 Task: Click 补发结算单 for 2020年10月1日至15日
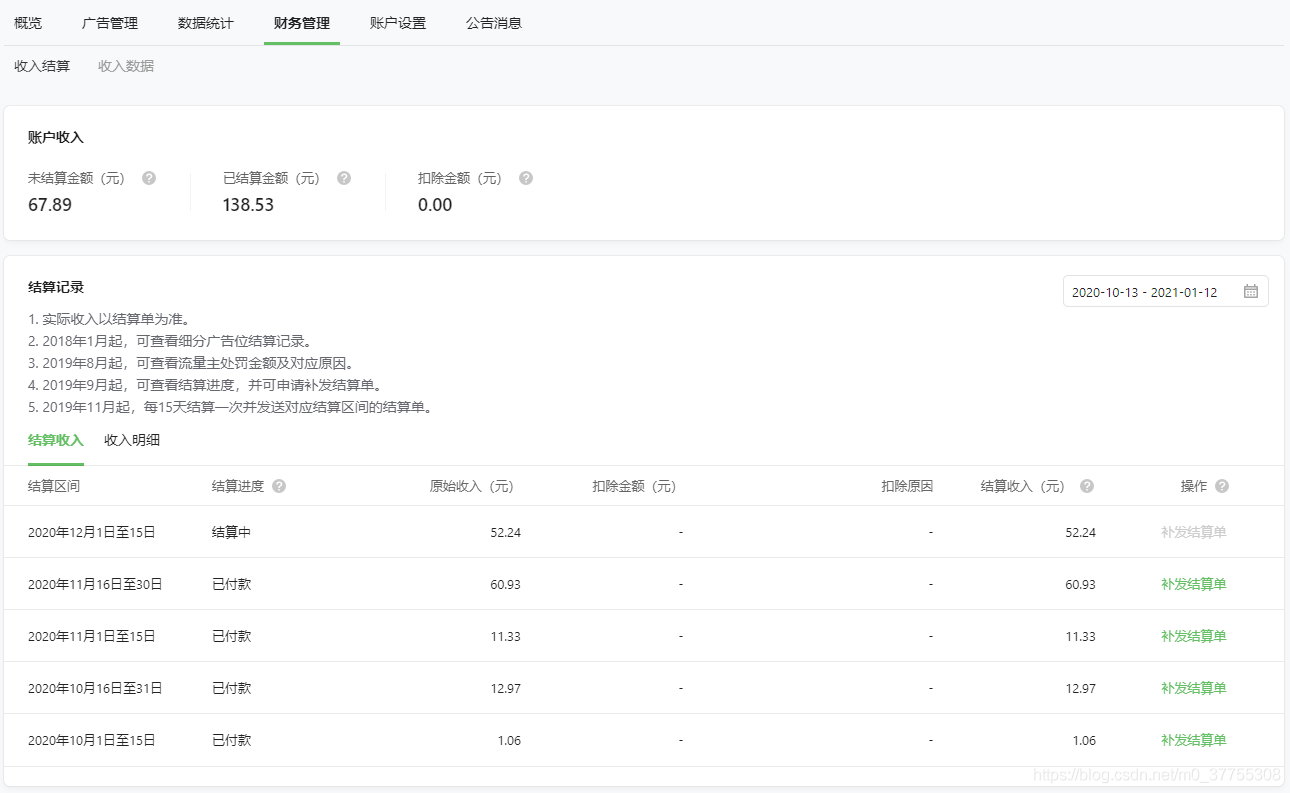(x=1192, y=740)
